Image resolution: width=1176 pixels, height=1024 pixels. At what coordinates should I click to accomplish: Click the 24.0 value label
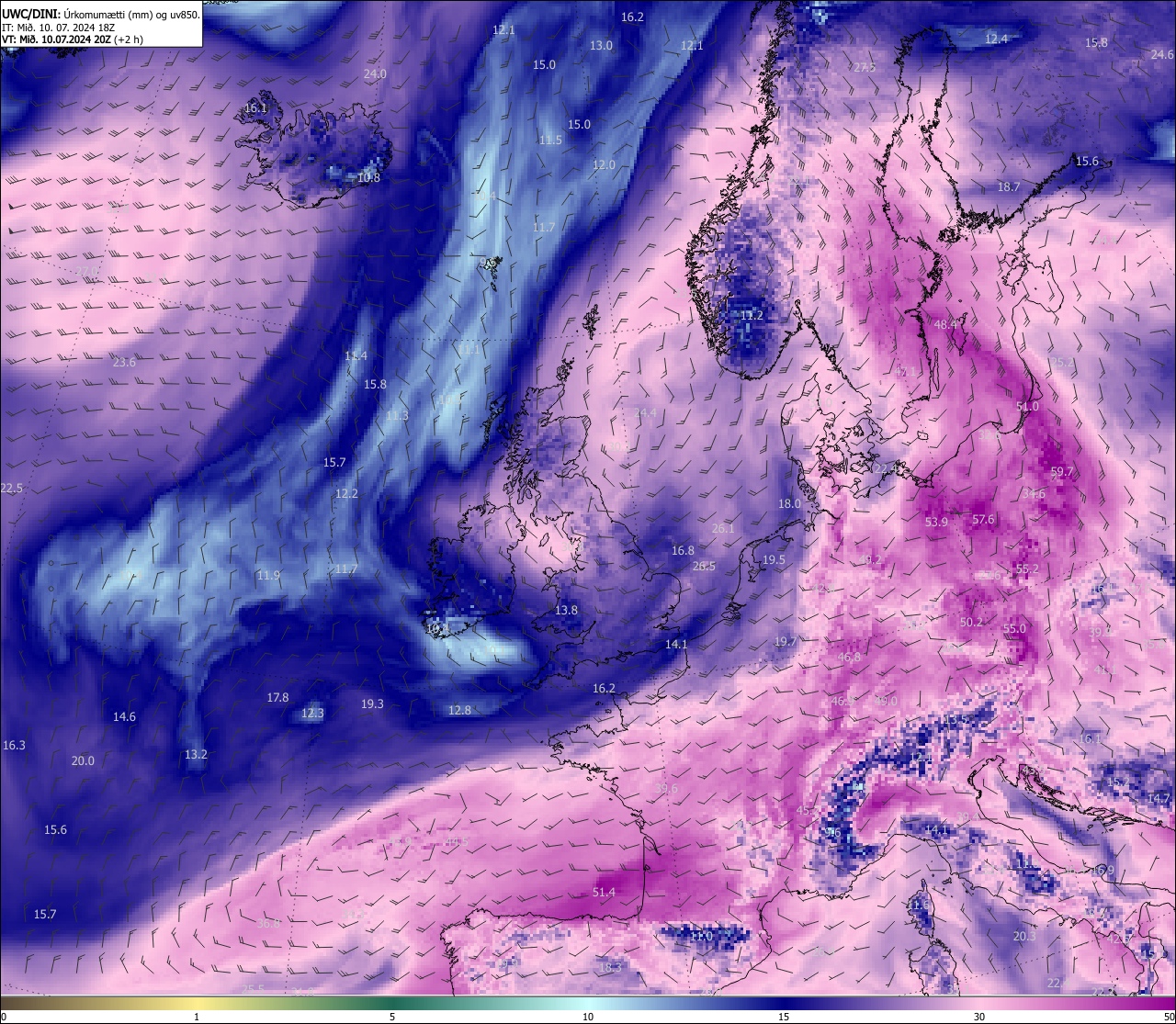coord(375,73)
